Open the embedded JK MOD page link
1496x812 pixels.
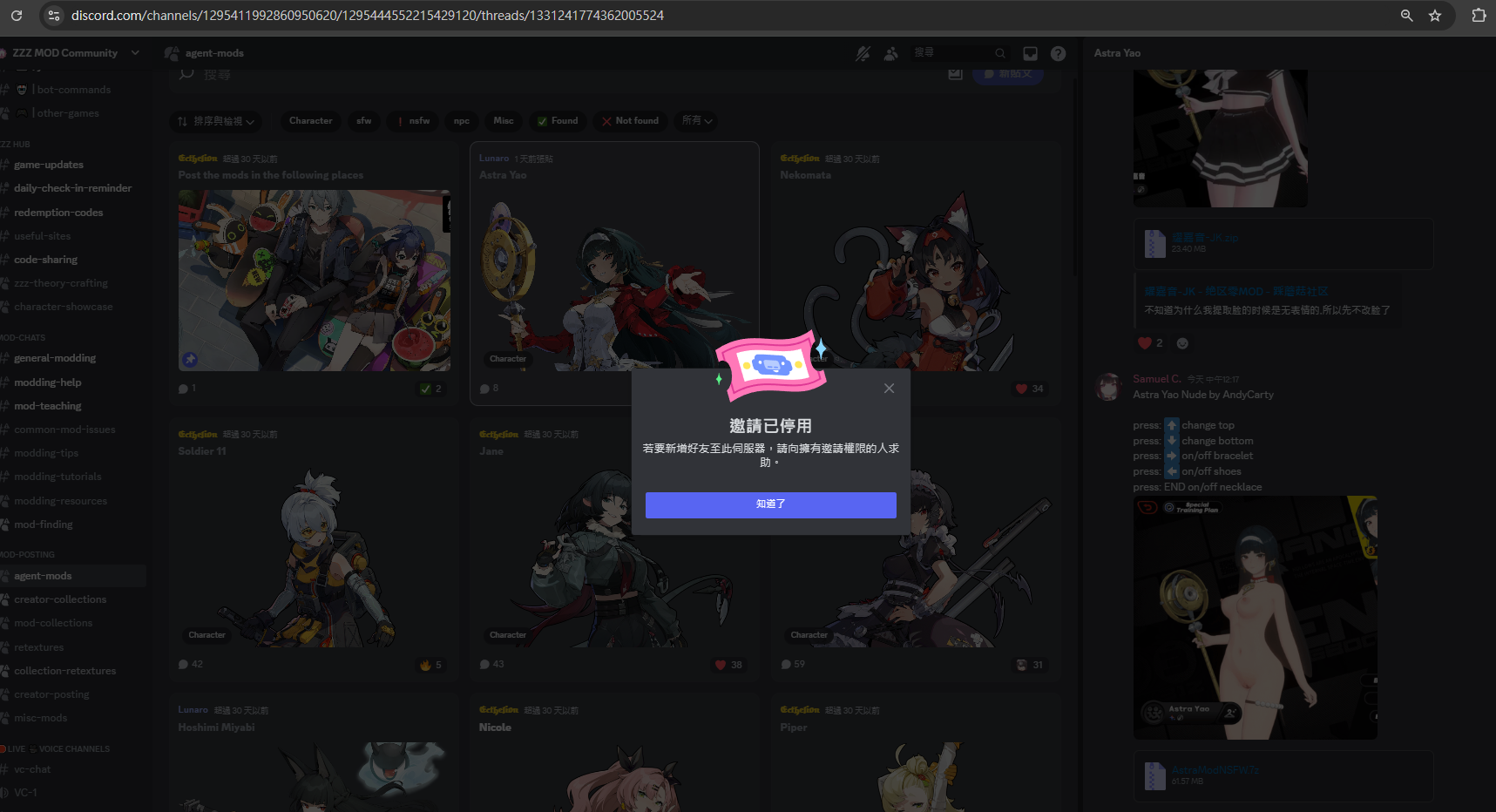1235,292
